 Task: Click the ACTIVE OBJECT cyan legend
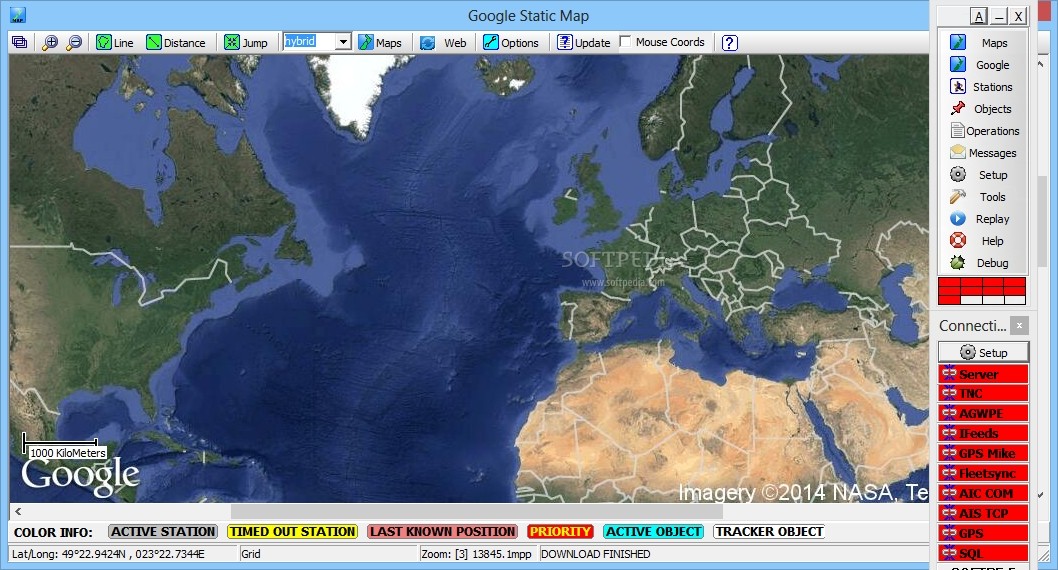(653, 532)
